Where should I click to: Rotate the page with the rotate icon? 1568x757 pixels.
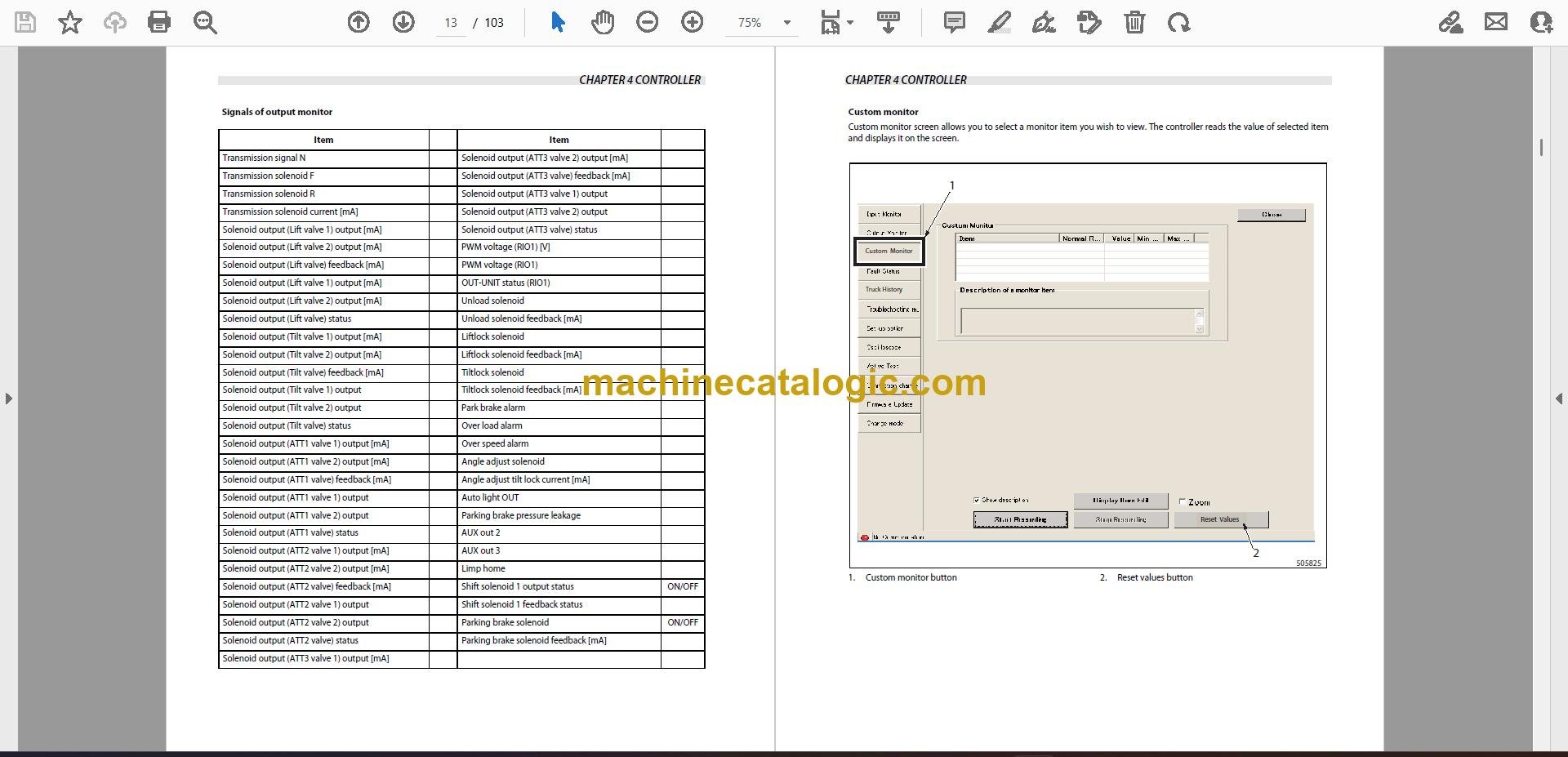pos(1178,22)
